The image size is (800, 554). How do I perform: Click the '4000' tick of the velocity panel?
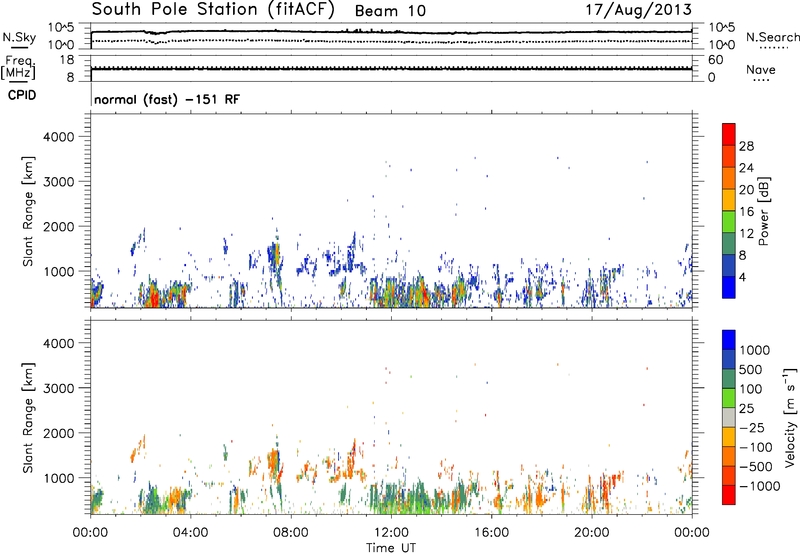coord(59,343)
